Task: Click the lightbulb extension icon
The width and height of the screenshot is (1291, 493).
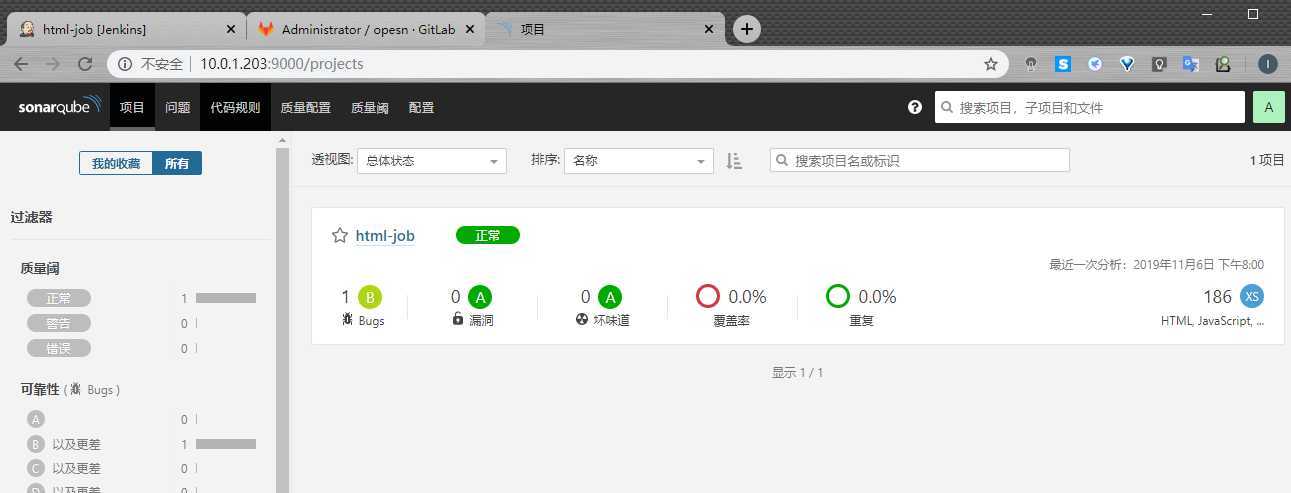Action: tap(1159, 64)
